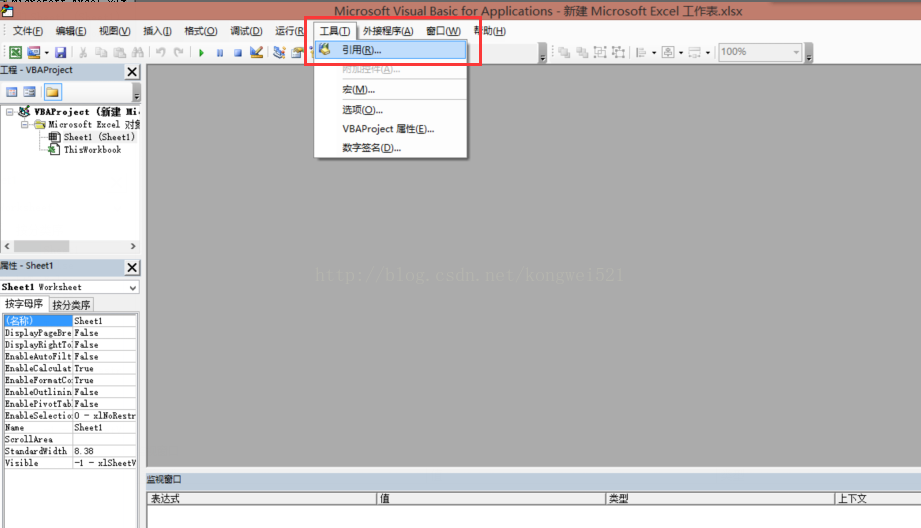This screenshot has width=921, height=528.
Task: Click Send to Back toolbar icon
Action: tap(582, 52)
